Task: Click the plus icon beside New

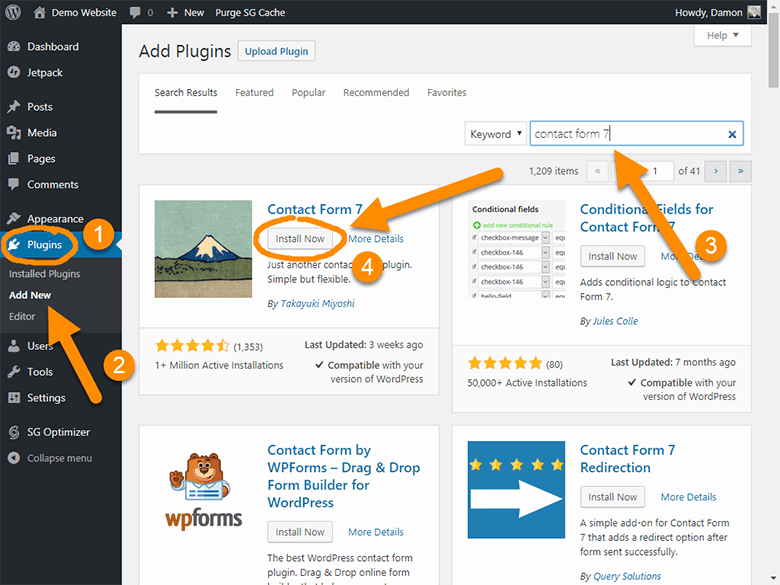Action: click(172, 12)
